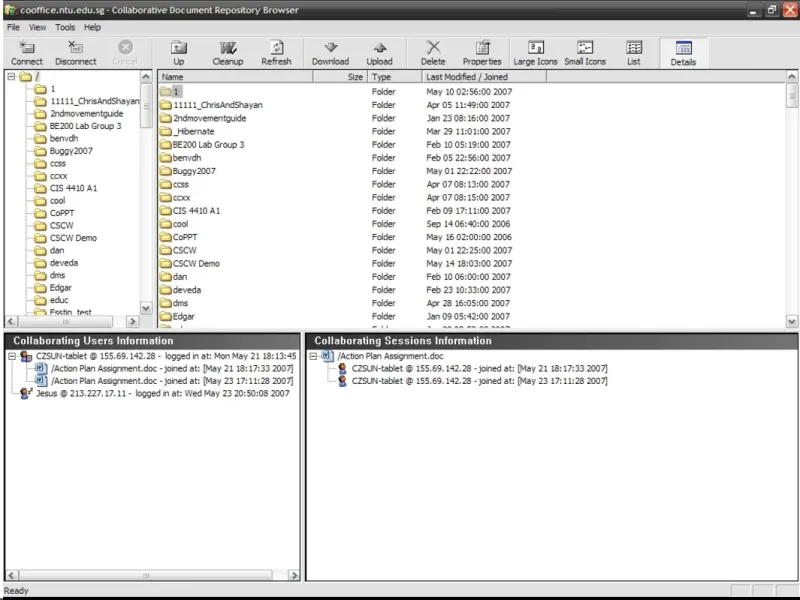Select dms folder in tree
The width and height of the screenshot is (800, 600).
click(57, 276)
